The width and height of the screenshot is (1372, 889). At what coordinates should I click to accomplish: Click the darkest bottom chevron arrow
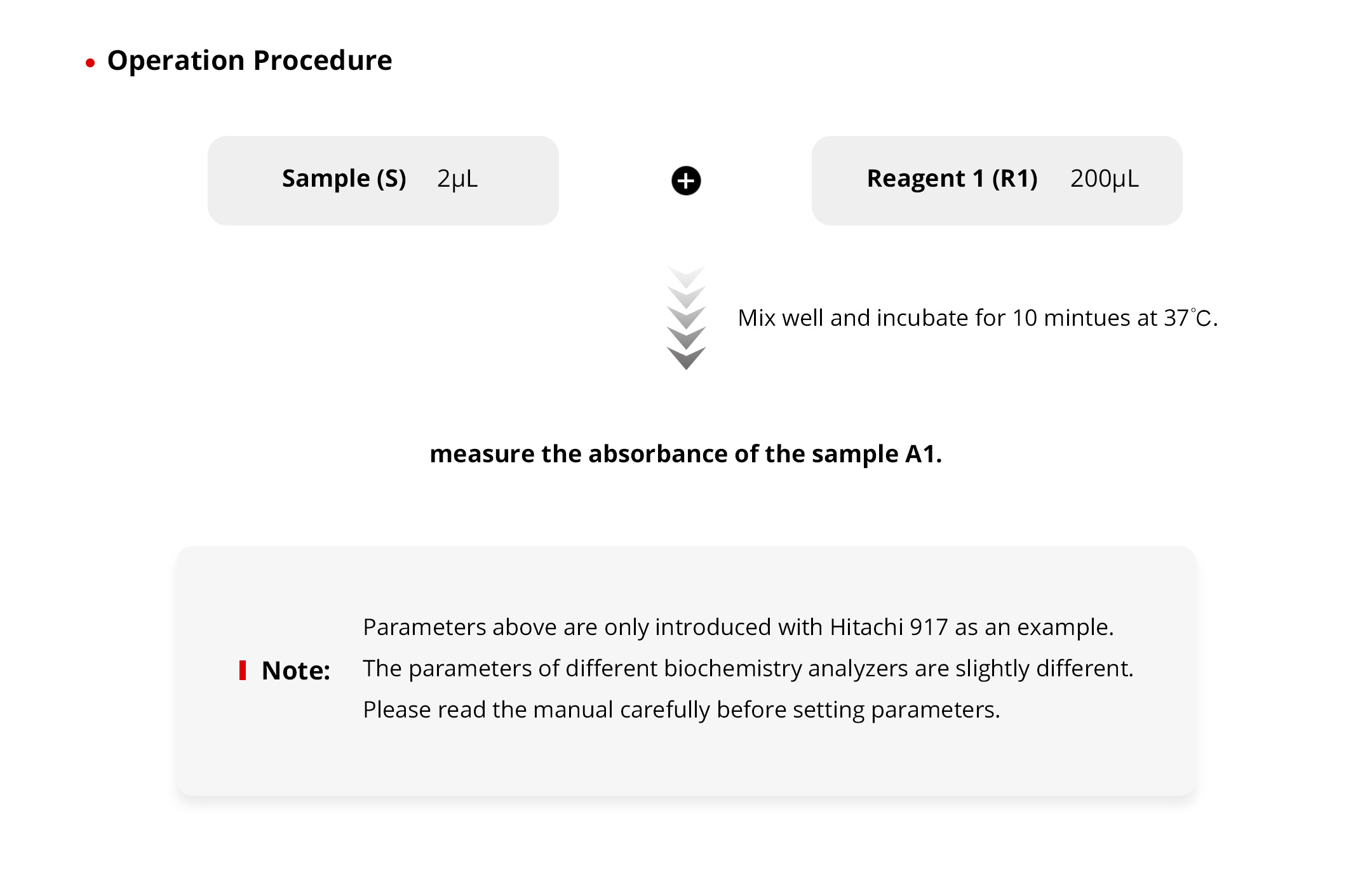pyautogui.click(x=686, y=359)
